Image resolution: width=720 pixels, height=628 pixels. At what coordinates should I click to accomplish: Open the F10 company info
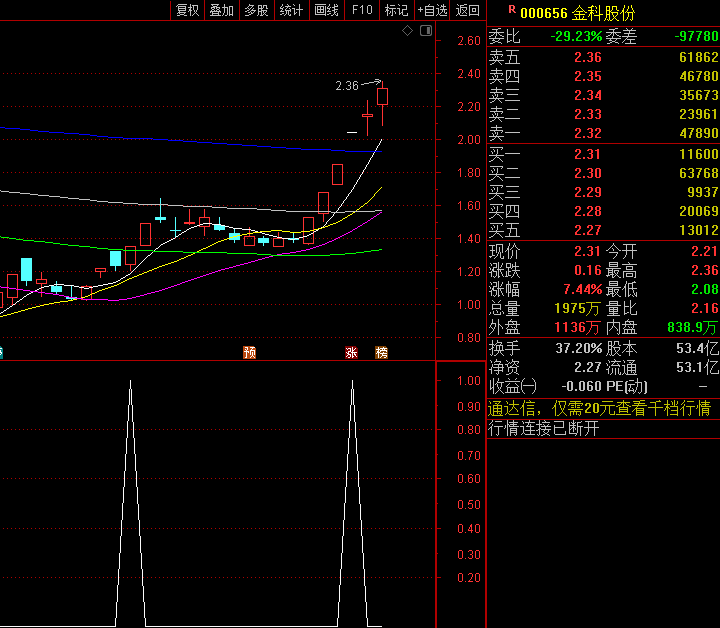click(362, 10)
